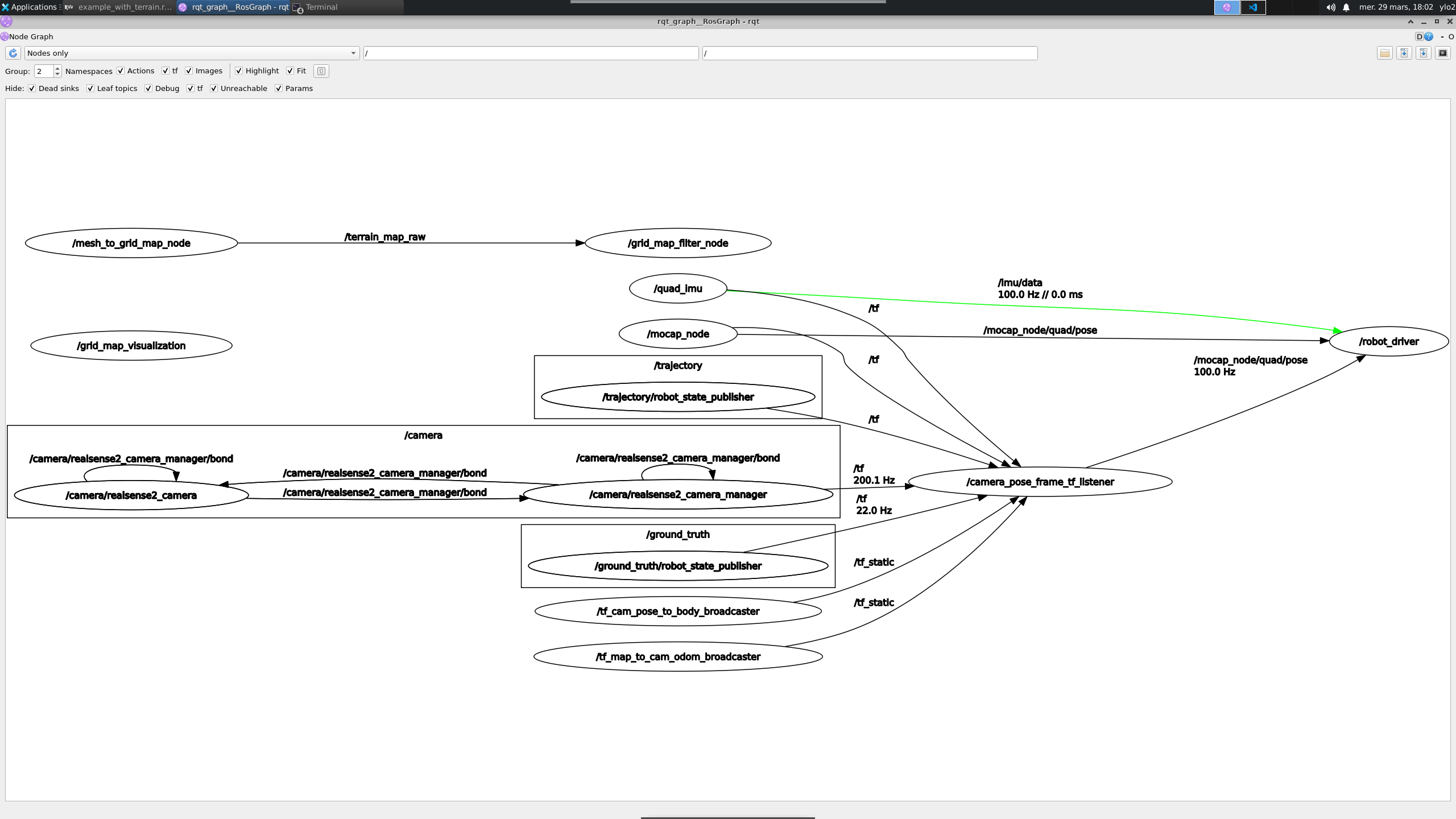
Task: Disable hiding of Dead sinks
Action: pyautogui.click(x=32, y=88)
